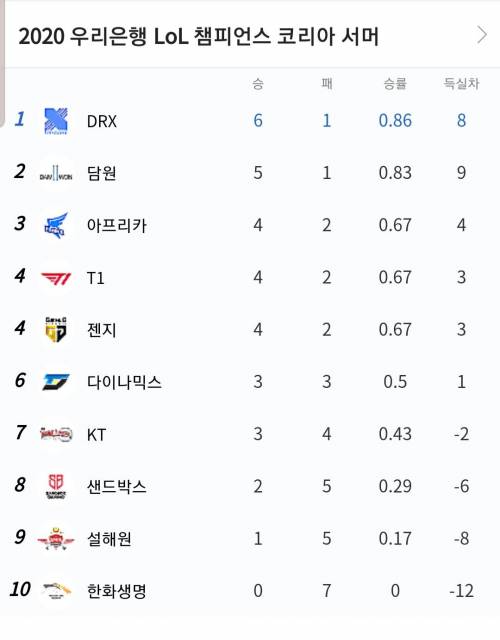This screenshot has height=640, width=500.
Task: Open the 샌드박스 team name
Action: (117, 487)
